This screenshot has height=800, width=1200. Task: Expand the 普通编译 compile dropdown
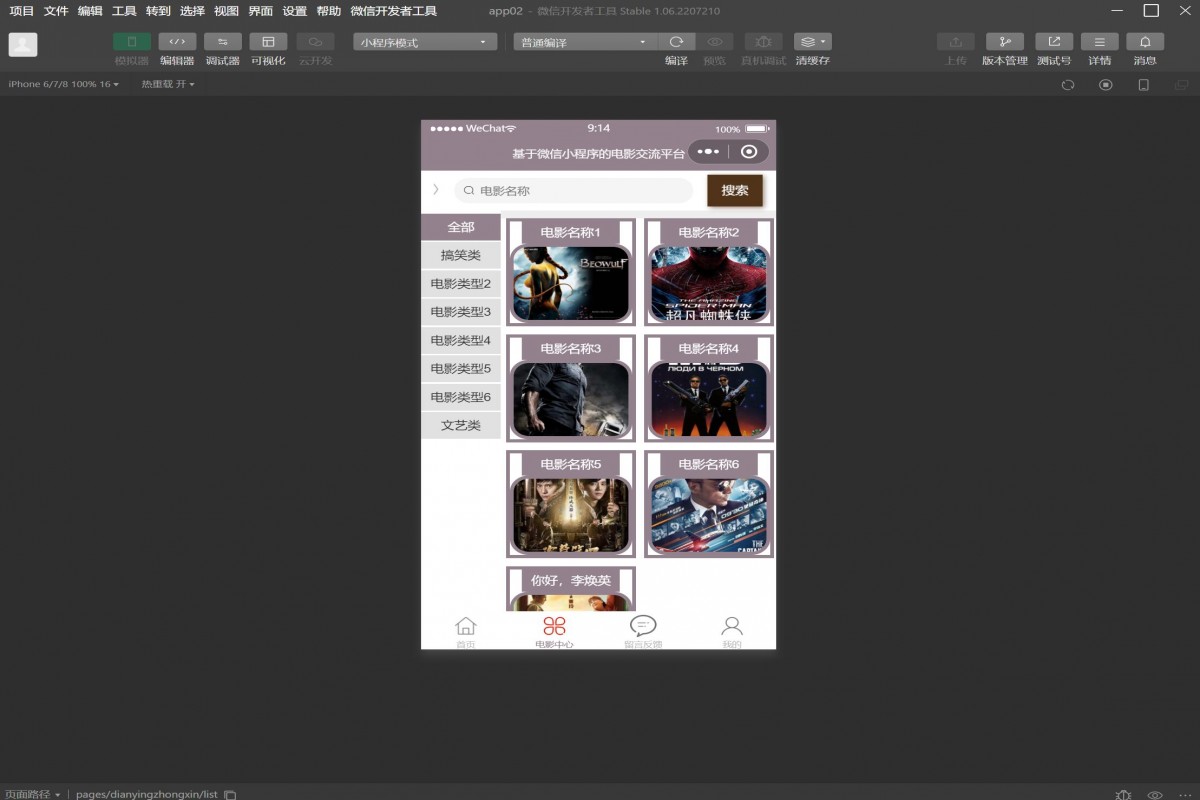pyautogui.click(x=585, y=42)
